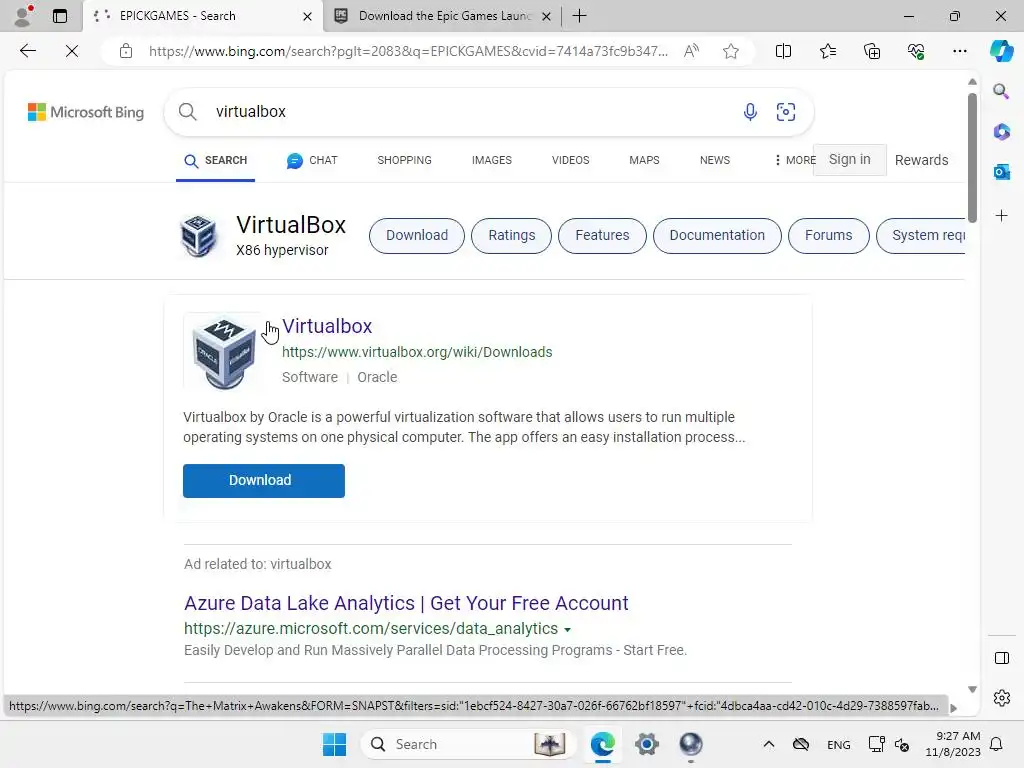Close the Epic Games Launcher tab
Viewport: 1024px width, 768px height.
pyautogui.click(x=547, y=16)
